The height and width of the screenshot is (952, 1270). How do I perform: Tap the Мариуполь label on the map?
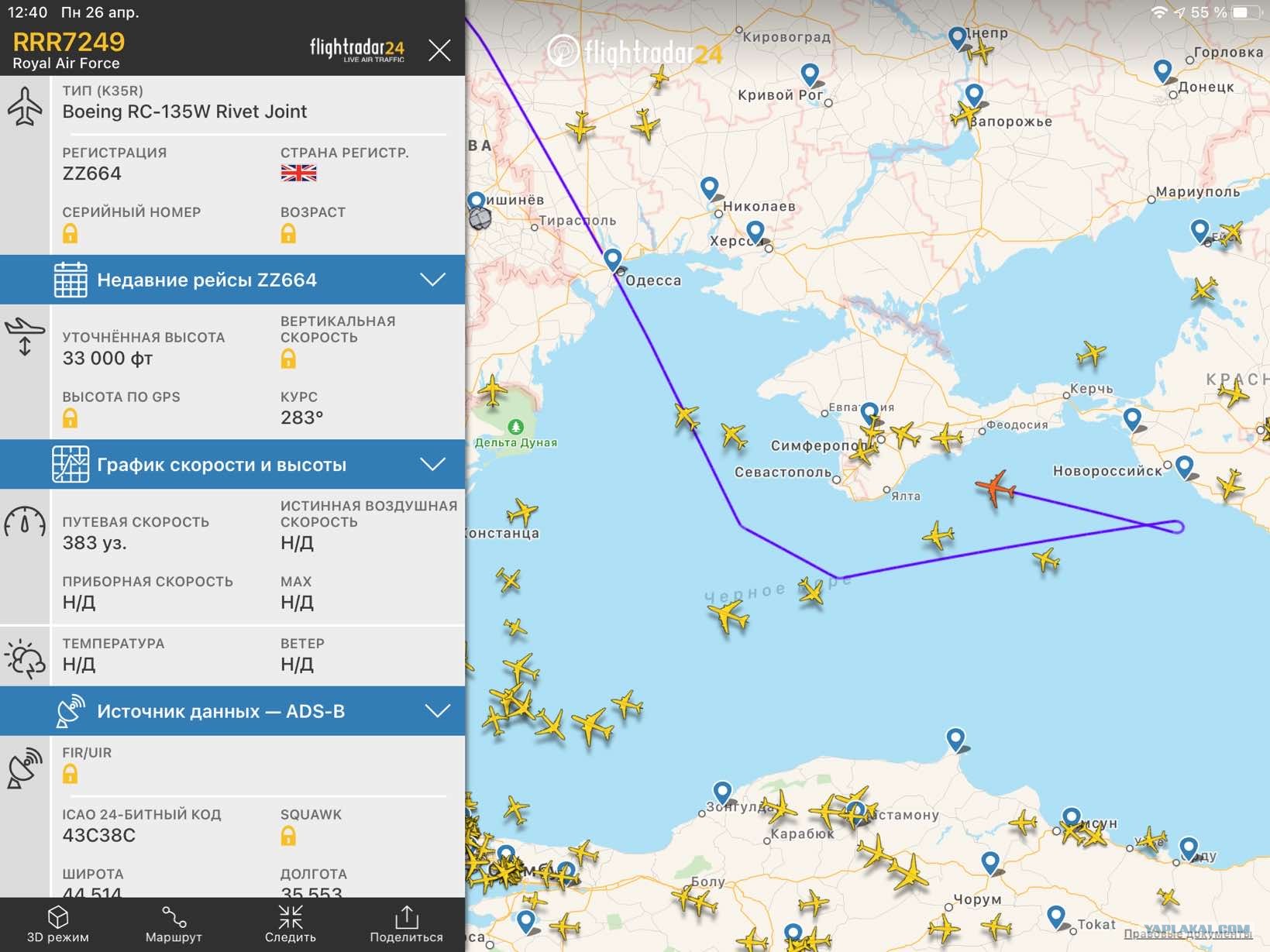pyautogui.click(x=1198, y=192)
